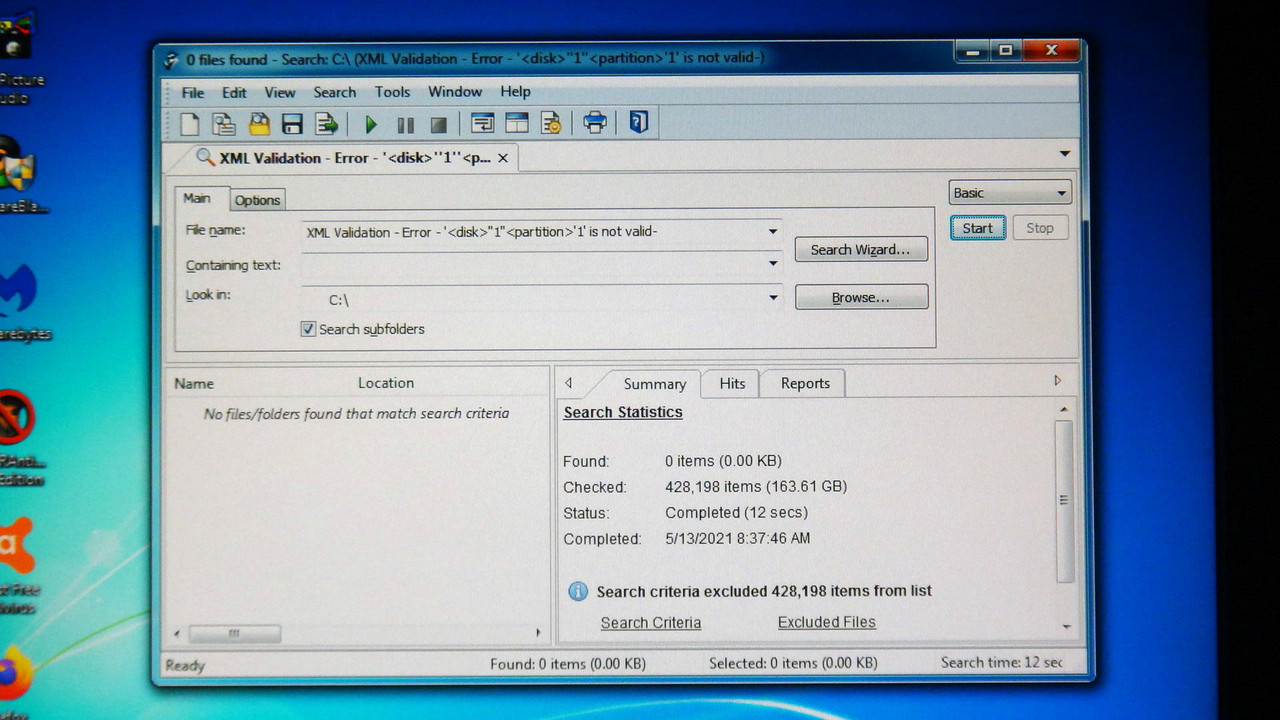Switch to the Hits tab
The image size is (1280, 720).
pos(732,383)
